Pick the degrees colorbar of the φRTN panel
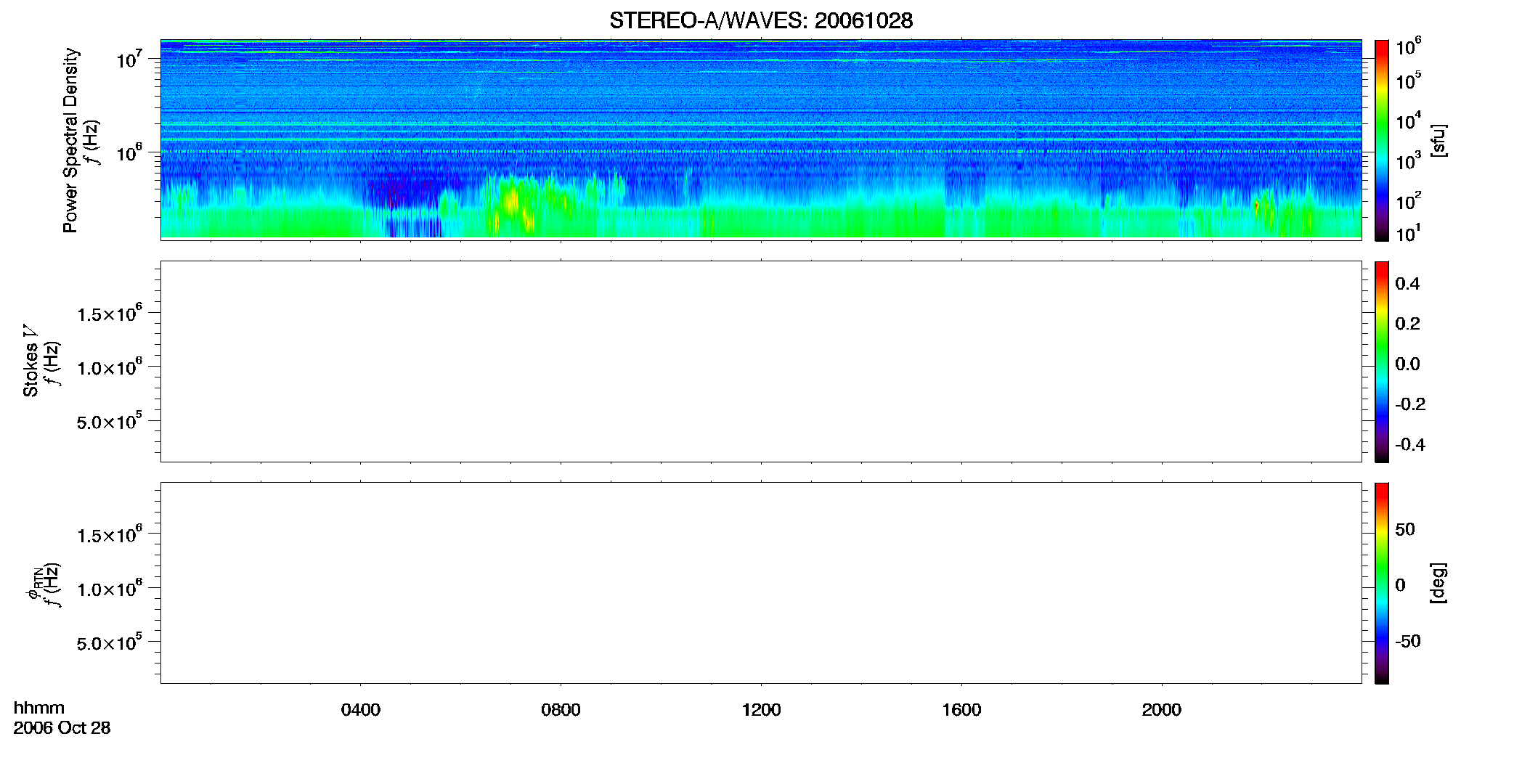This screenshot has height=784, width=1522. [1382, 583]
